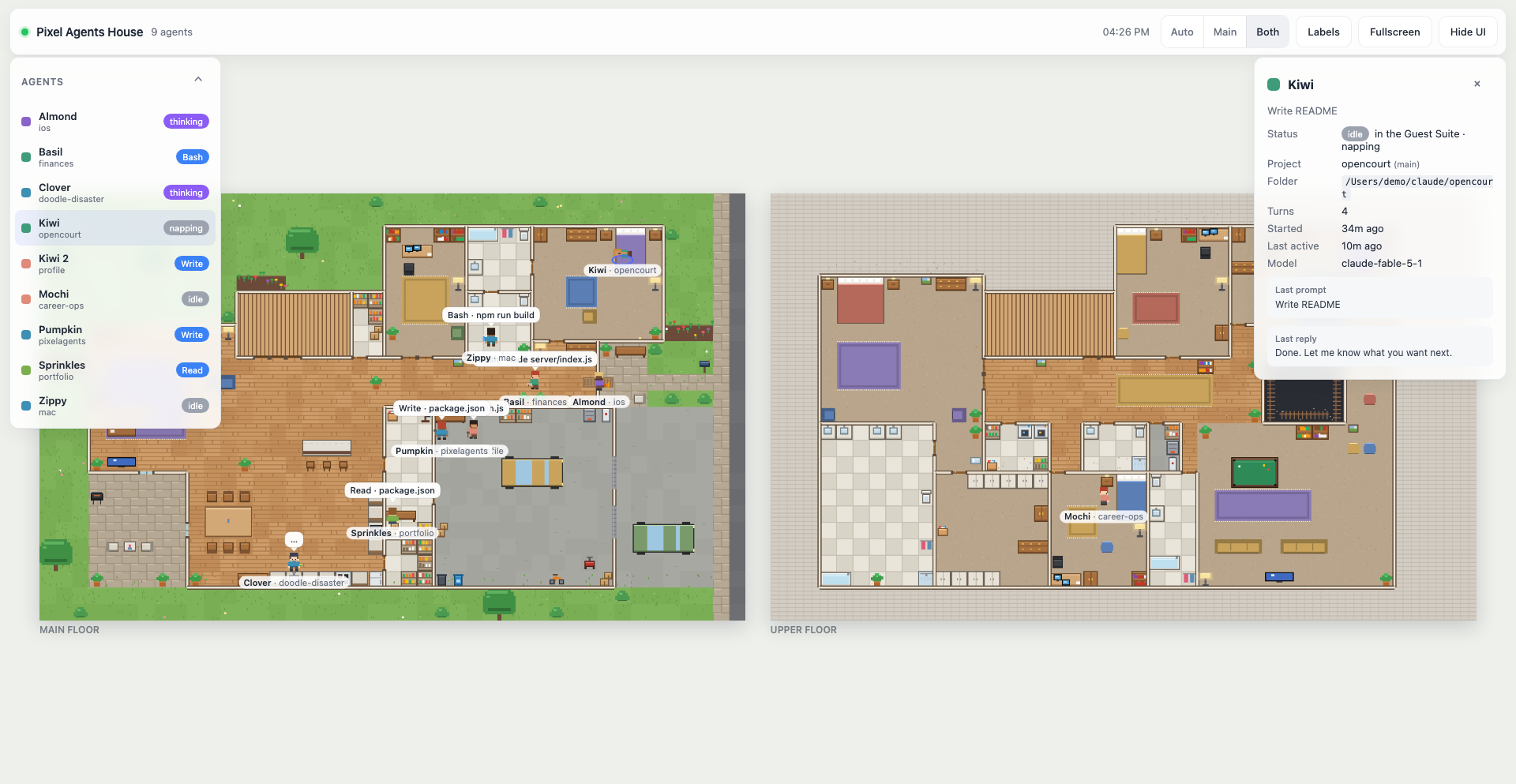Select Kiwi 2 profile agent row

[115, 264]
